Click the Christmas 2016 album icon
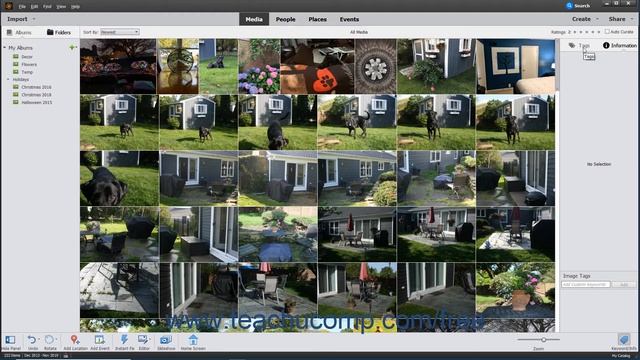The width and height of the screenshot is (640, 360). (16, 87)
